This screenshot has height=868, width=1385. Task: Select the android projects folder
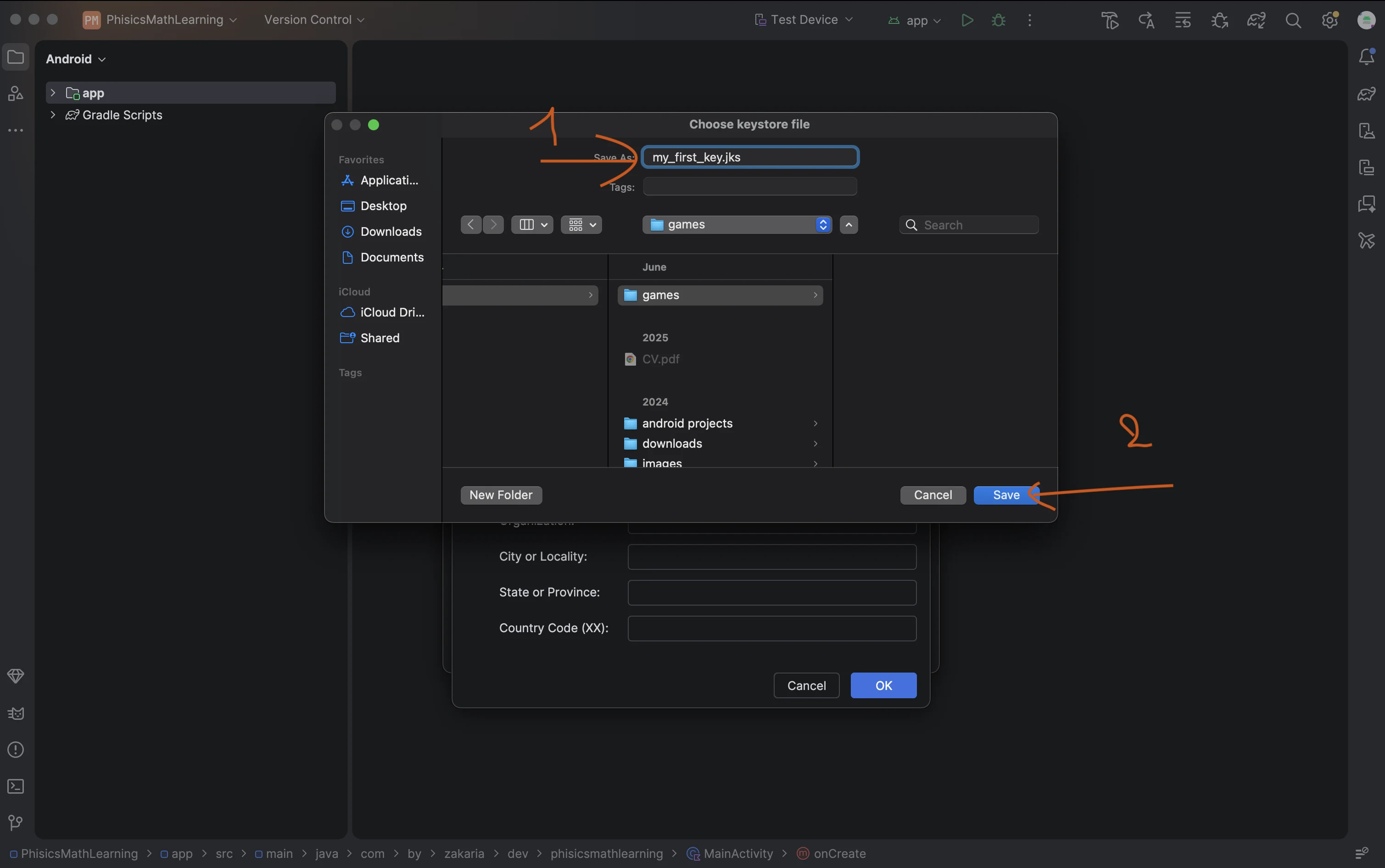(x=720, y=423)
